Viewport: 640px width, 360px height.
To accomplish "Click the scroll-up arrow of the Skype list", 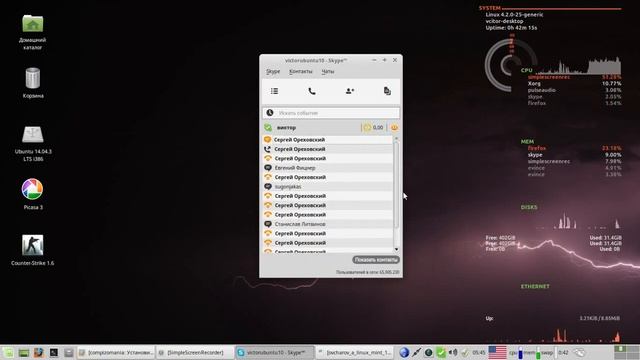I will (396, 139).
